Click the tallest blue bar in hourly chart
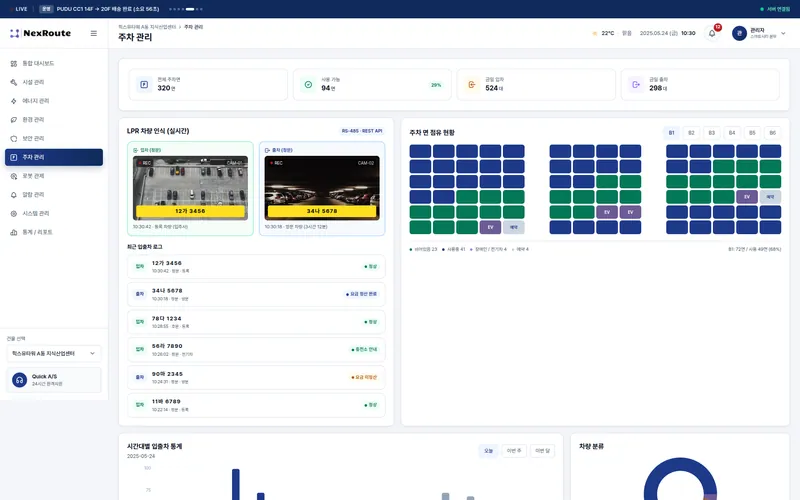Viewport: 800px width, 500px height. [236, 485]
